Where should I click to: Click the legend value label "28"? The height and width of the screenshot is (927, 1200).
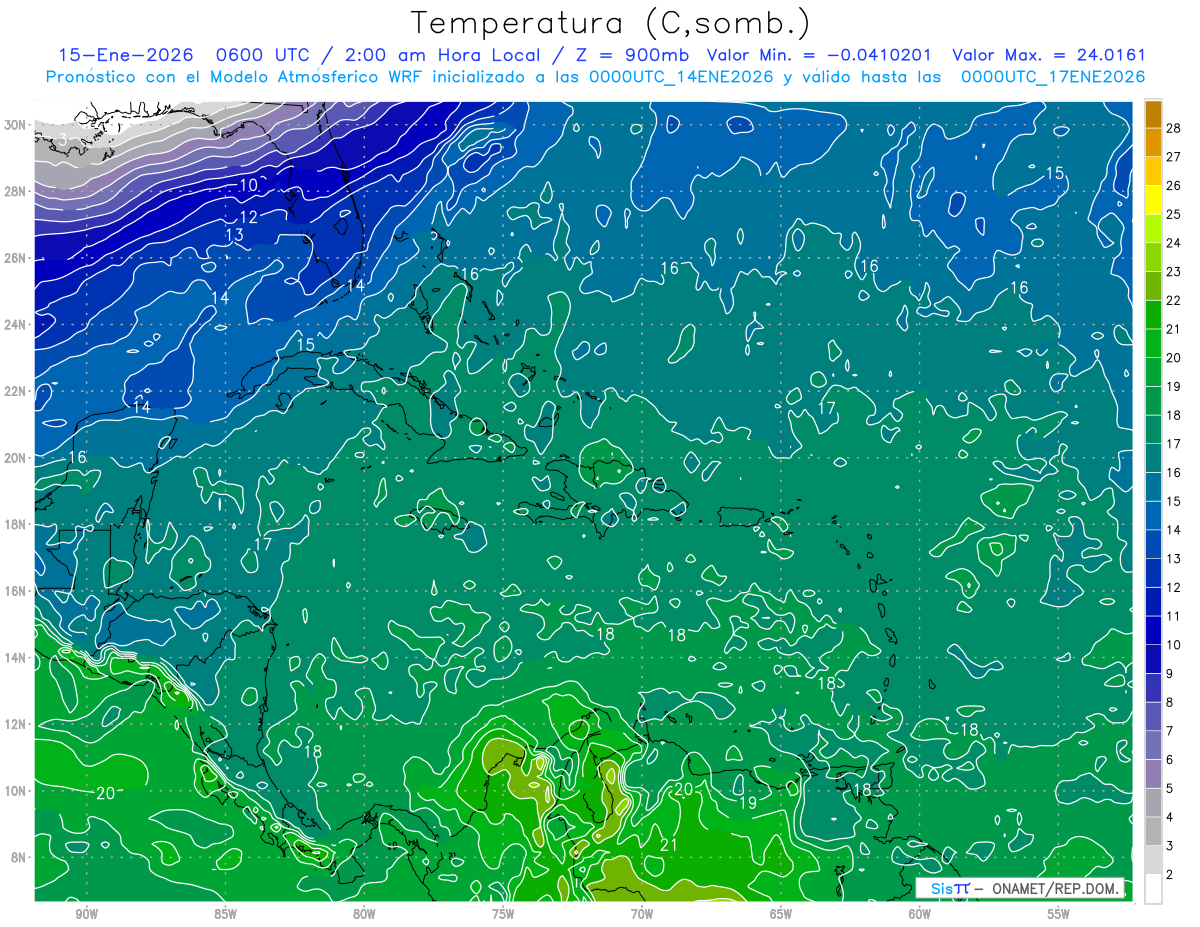(x=1174, y=127)
